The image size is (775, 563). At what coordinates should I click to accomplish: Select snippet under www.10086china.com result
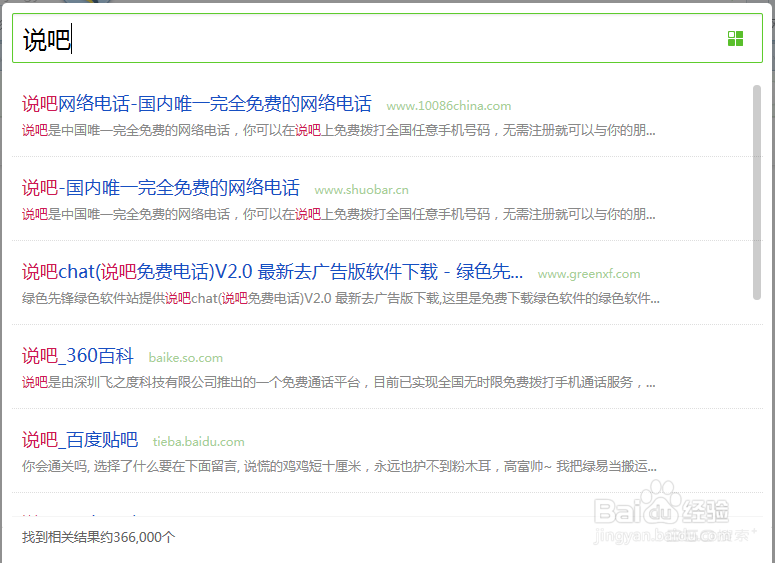coord(339,130)
